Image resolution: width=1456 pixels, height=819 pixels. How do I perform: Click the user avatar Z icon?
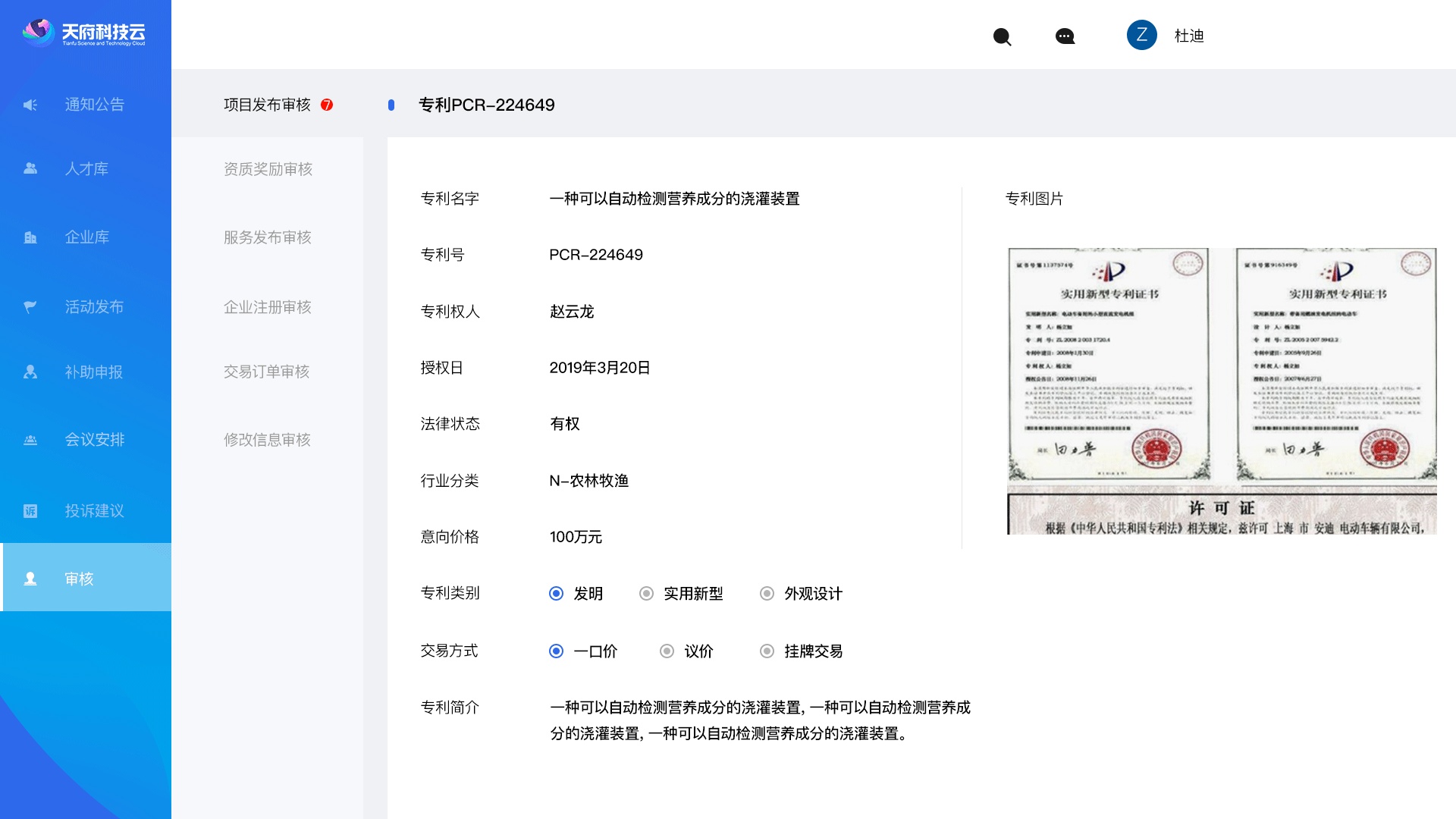1141,35
